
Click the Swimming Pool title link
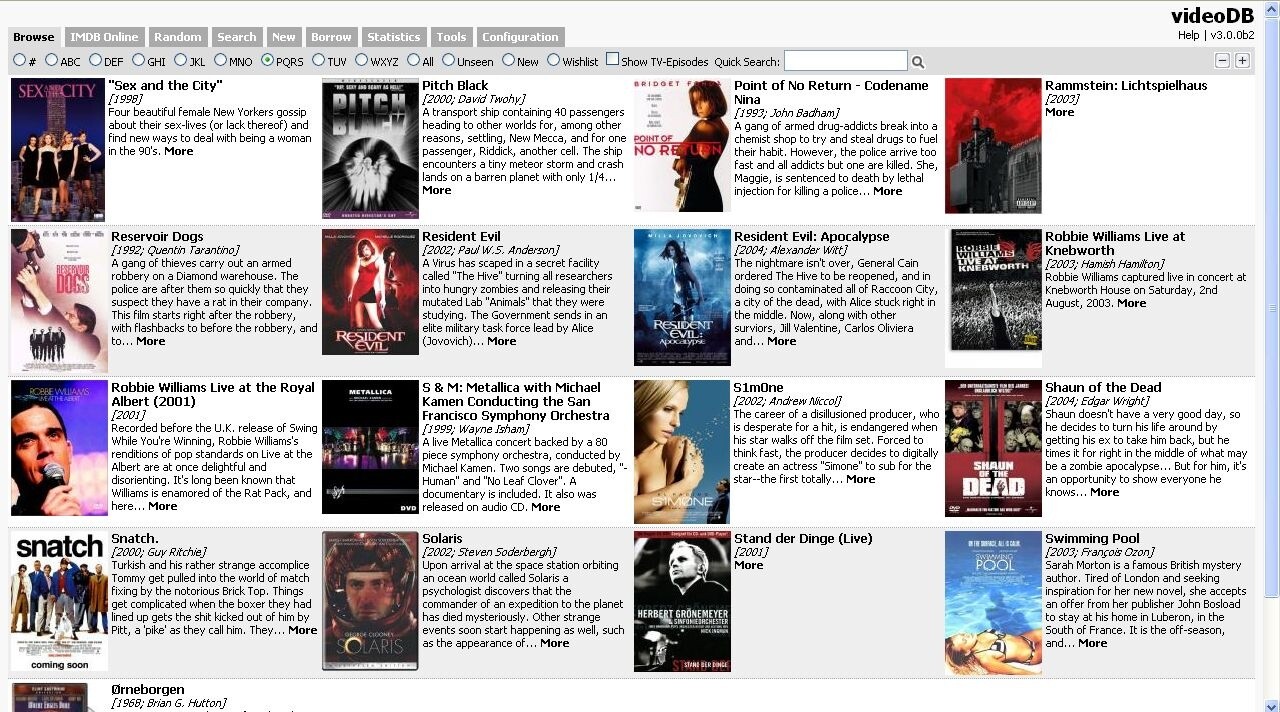(1092, 539)
